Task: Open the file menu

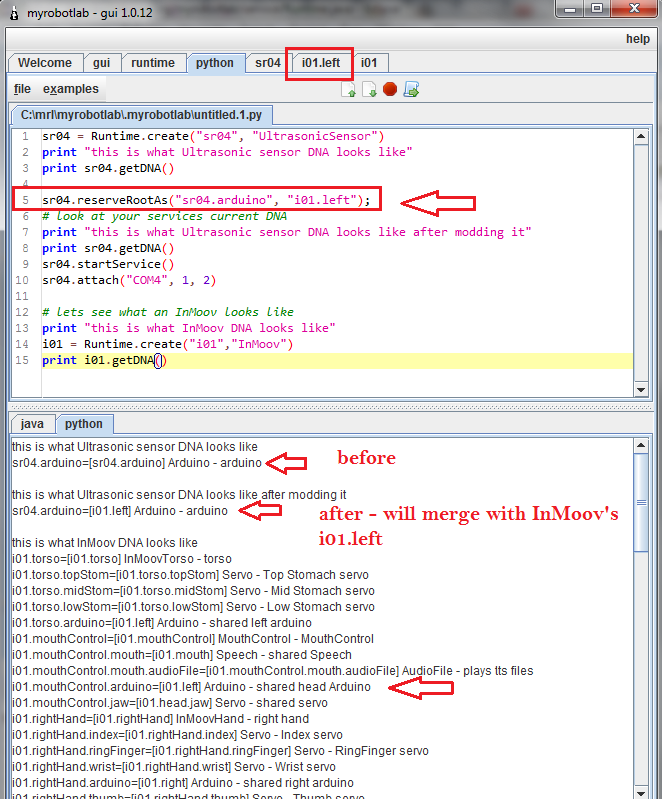Action: [x=22, y=89]
